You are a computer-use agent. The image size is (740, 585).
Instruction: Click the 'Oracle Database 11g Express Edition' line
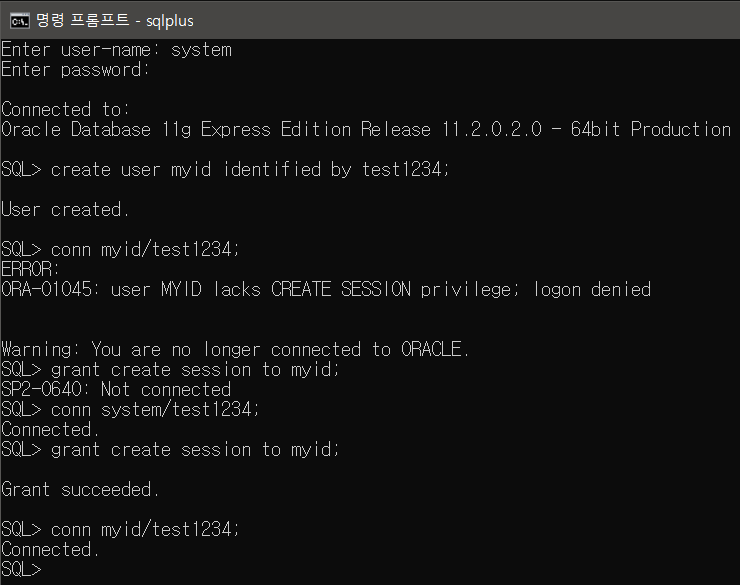click(x=366, y=129)
